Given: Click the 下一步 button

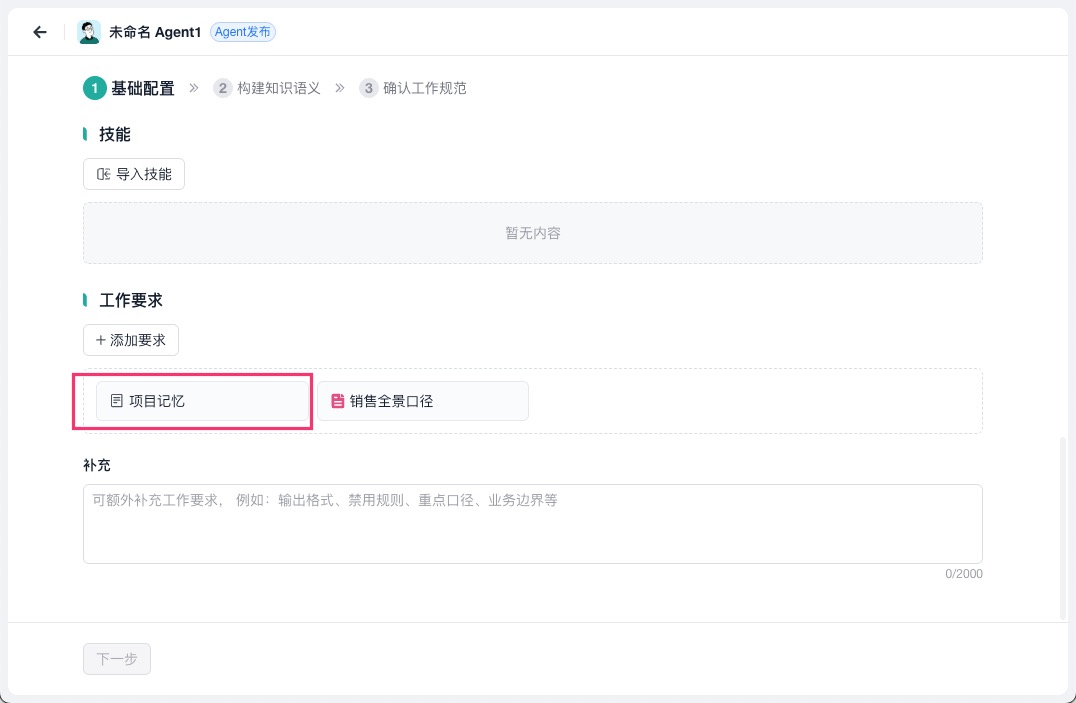Looking at the screenshot, I should 117,659.
